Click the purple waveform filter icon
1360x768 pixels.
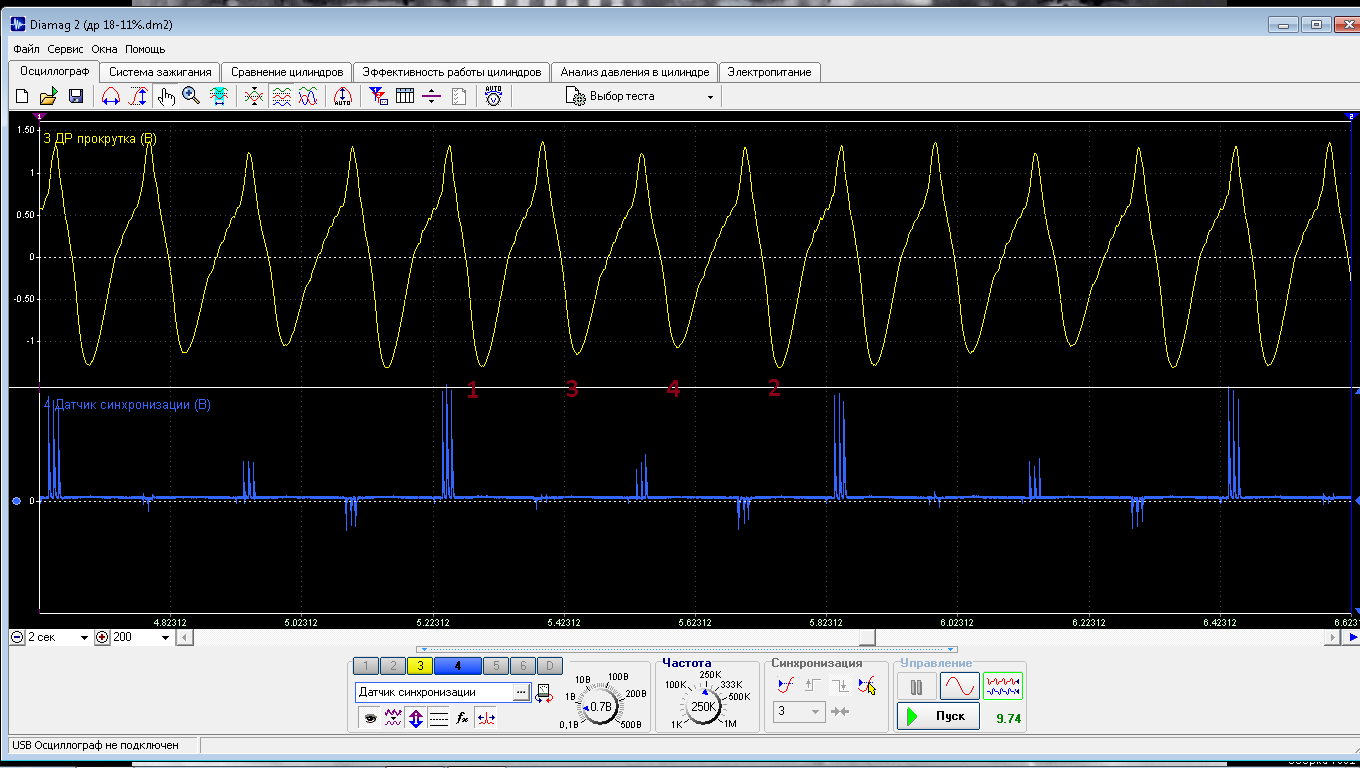pos(393,717)
